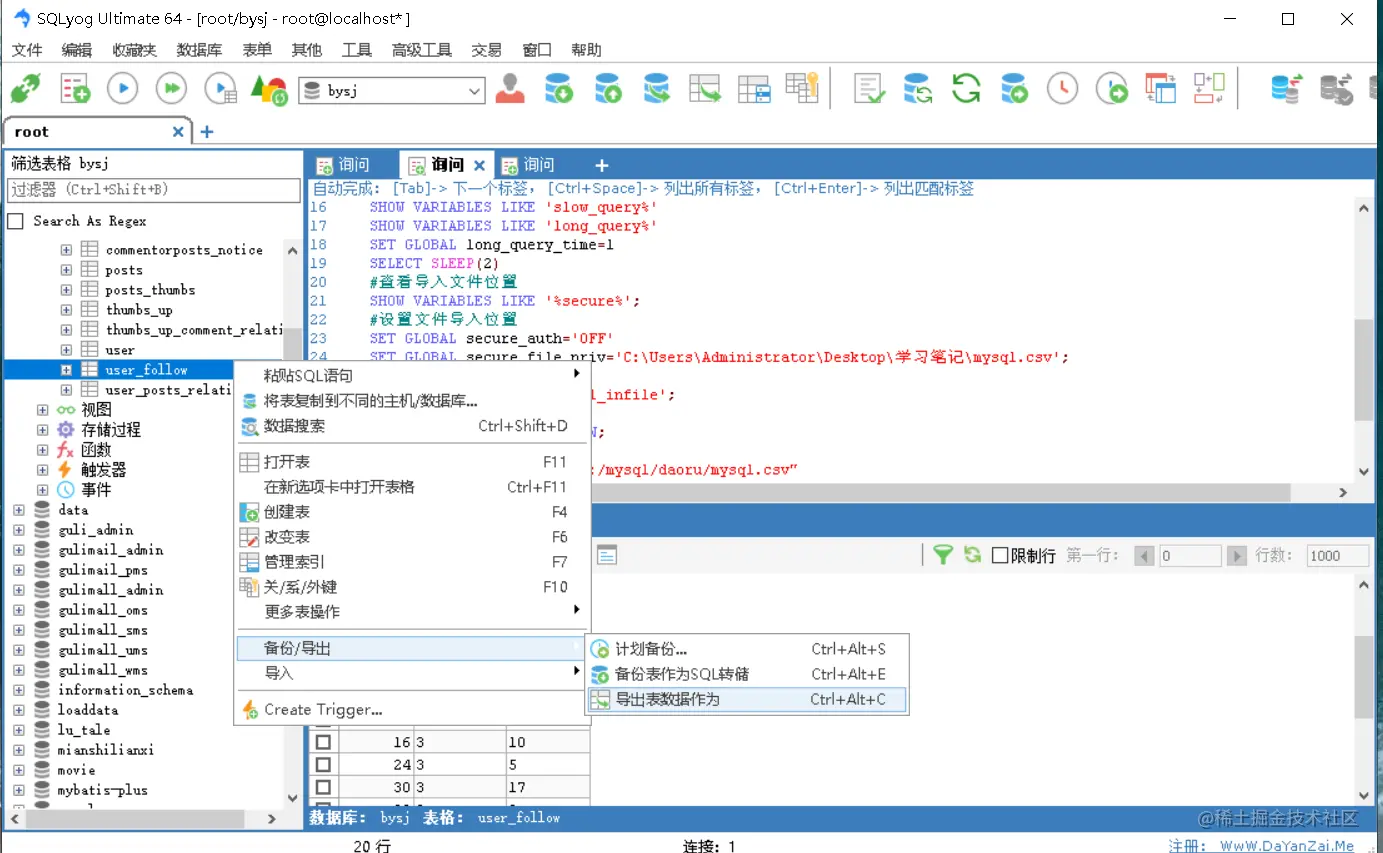The image size is (1383, 853).
Task: Go to the next page of result rows
Action: [1236, 556]
